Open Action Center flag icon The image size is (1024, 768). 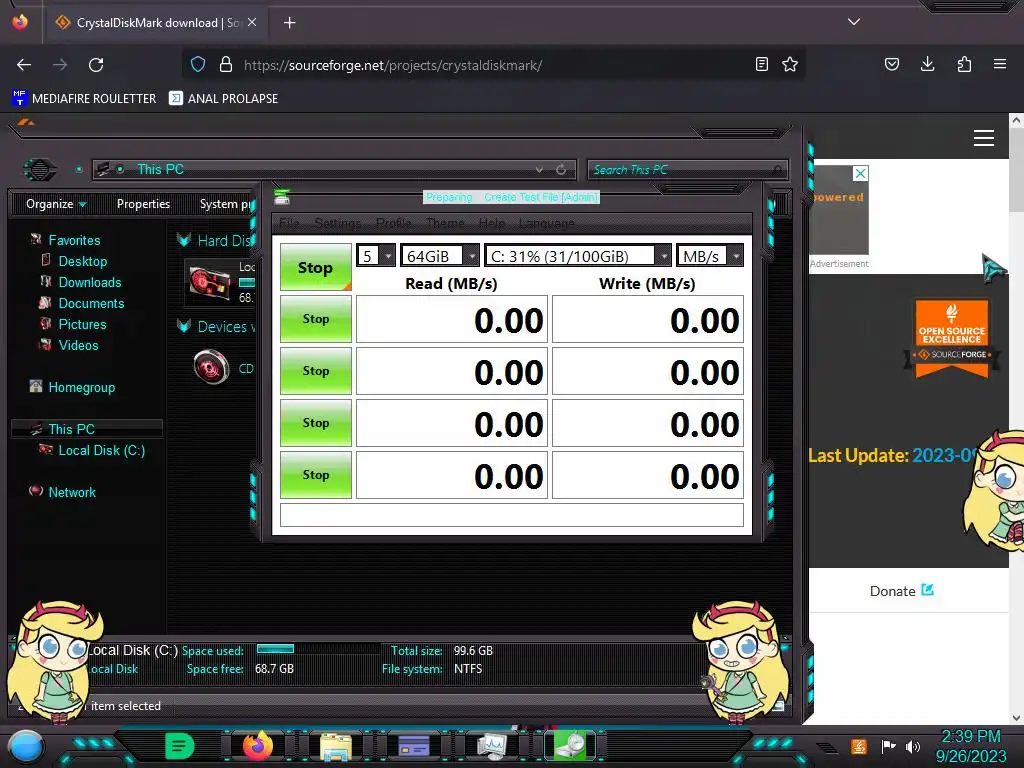(x=888, y=746)
